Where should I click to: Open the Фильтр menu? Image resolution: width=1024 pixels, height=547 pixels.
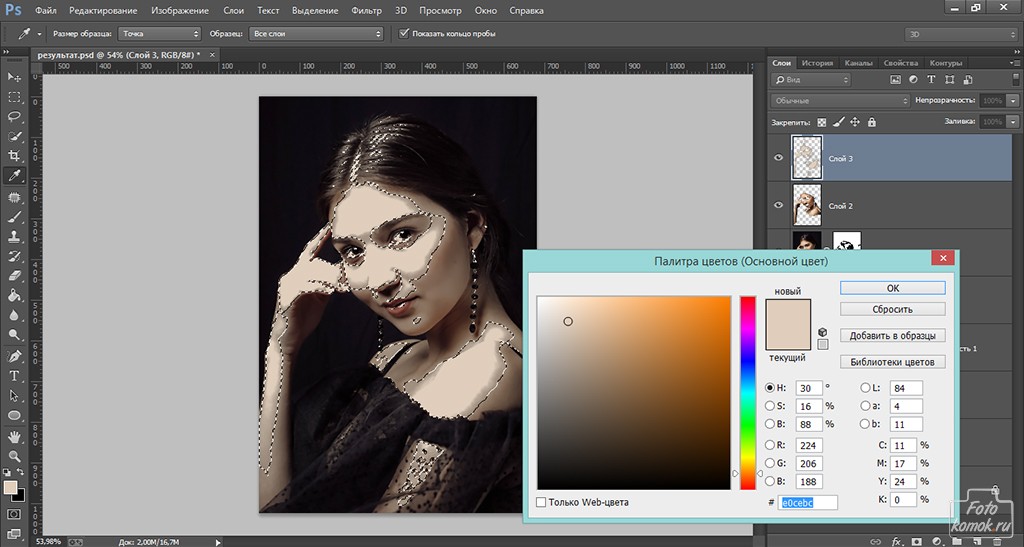[x=366, y=10]
